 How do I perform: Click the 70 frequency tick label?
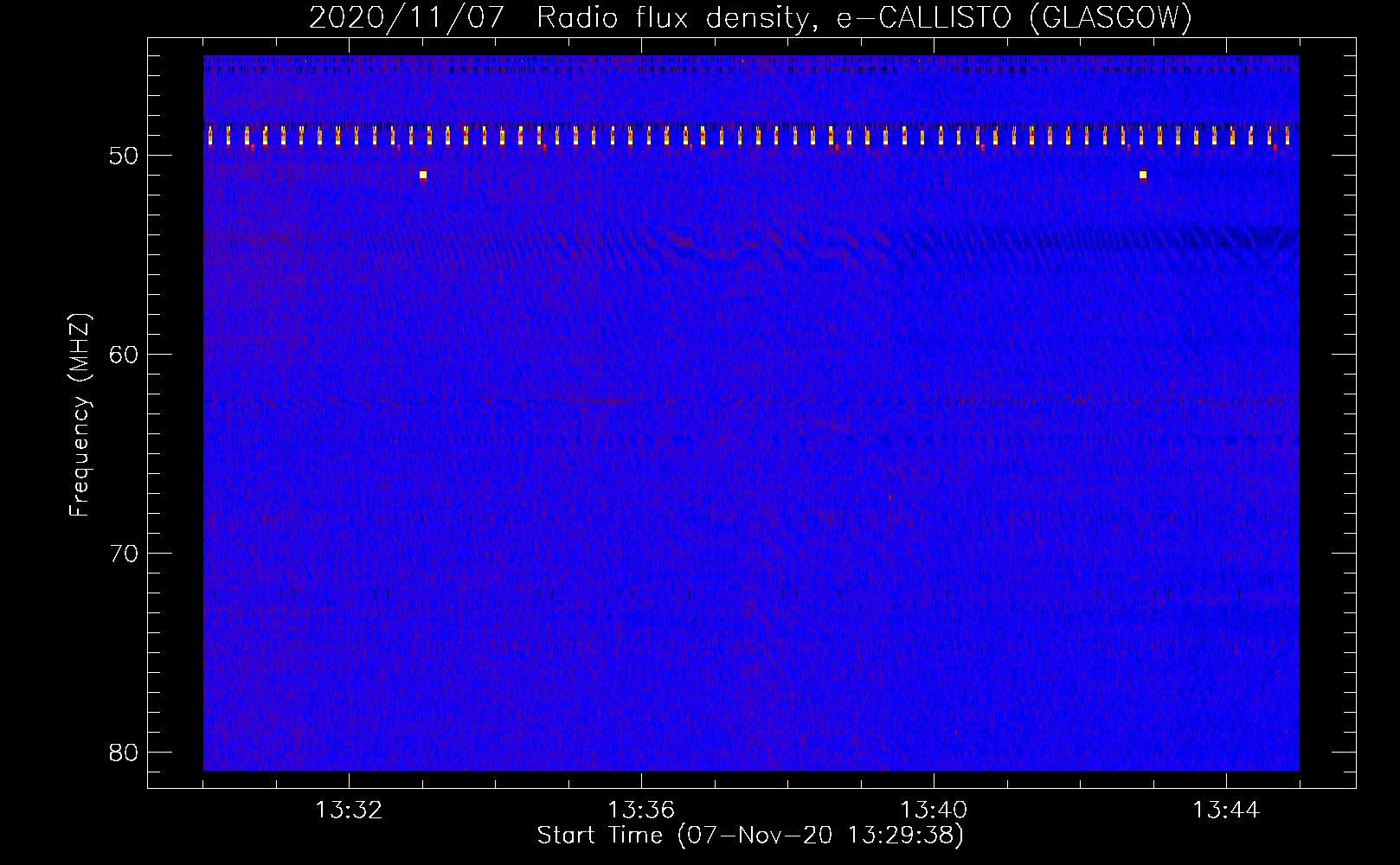point(125,554)
